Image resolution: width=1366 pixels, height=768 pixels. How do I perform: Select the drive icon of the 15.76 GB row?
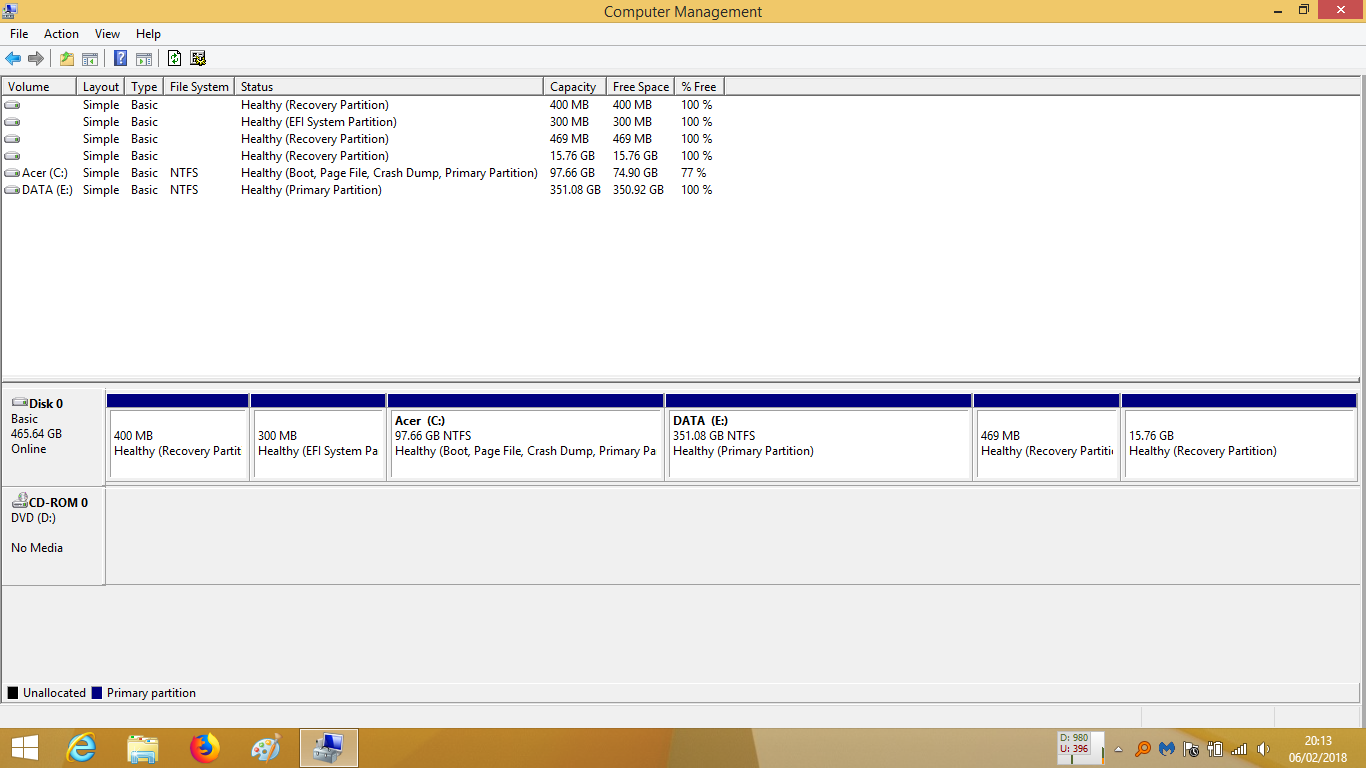click(12, 156)
